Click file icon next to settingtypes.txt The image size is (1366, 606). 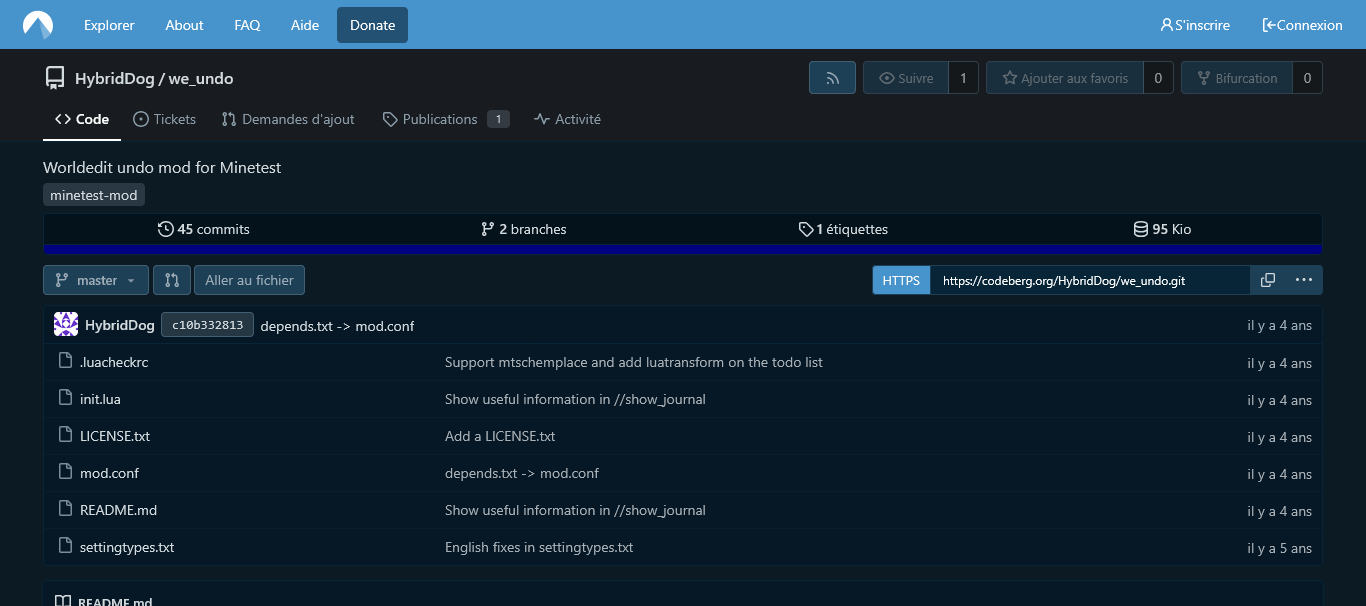point(66,547)
